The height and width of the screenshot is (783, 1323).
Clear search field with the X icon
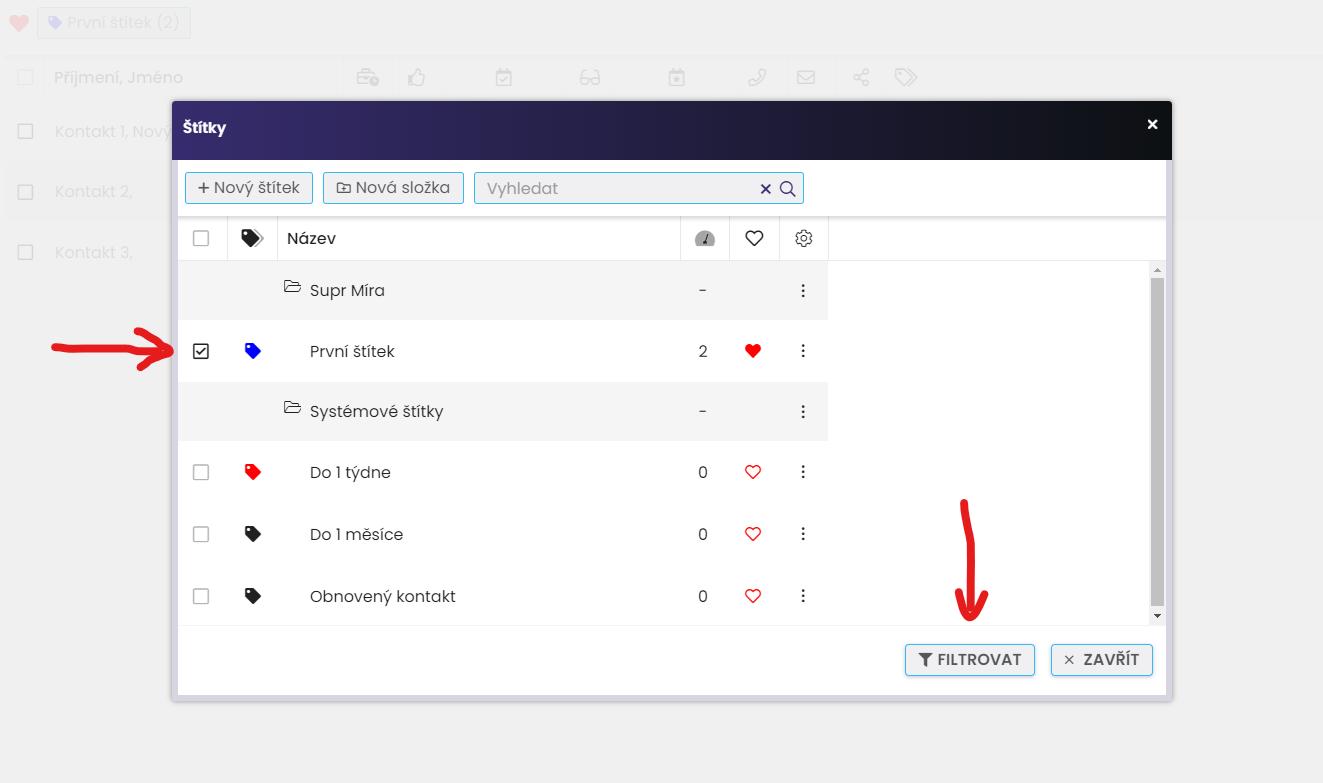click(x=766, y=189)
